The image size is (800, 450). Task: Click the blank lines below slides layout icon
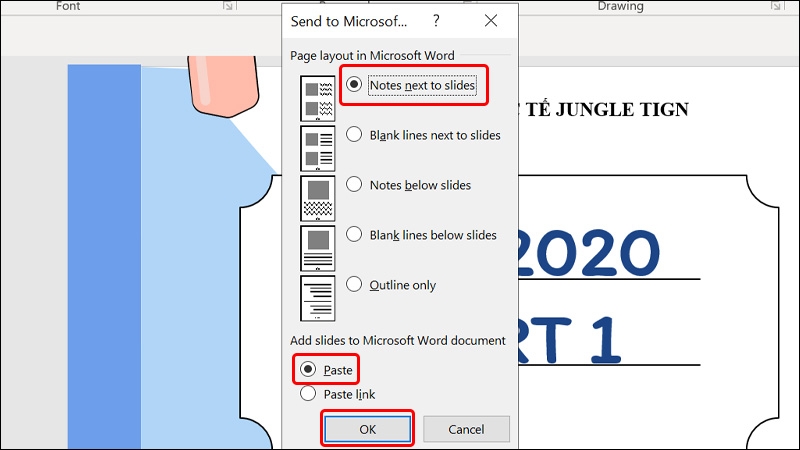click(x=317, y=248)
